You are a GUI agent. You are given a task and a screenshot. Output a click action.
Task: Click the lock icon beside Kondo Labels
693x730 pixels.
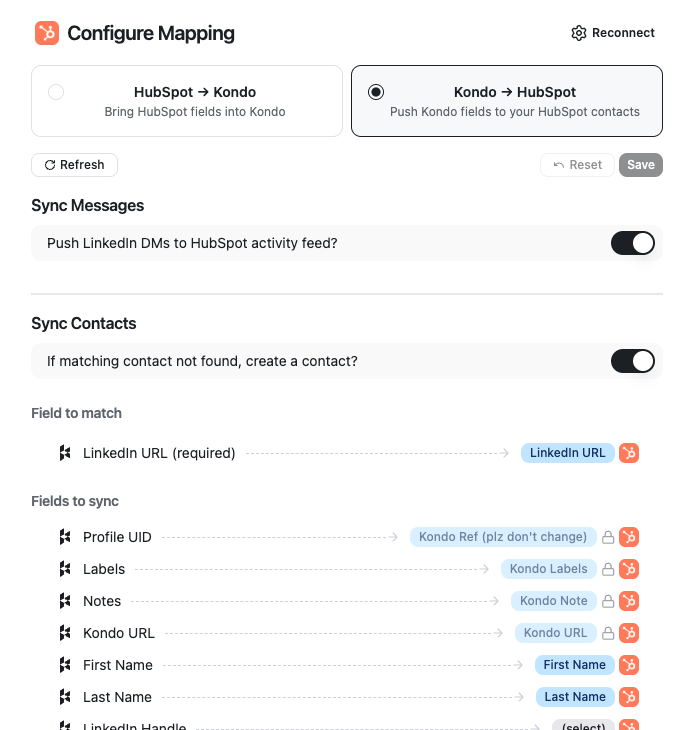pos(607,569)
